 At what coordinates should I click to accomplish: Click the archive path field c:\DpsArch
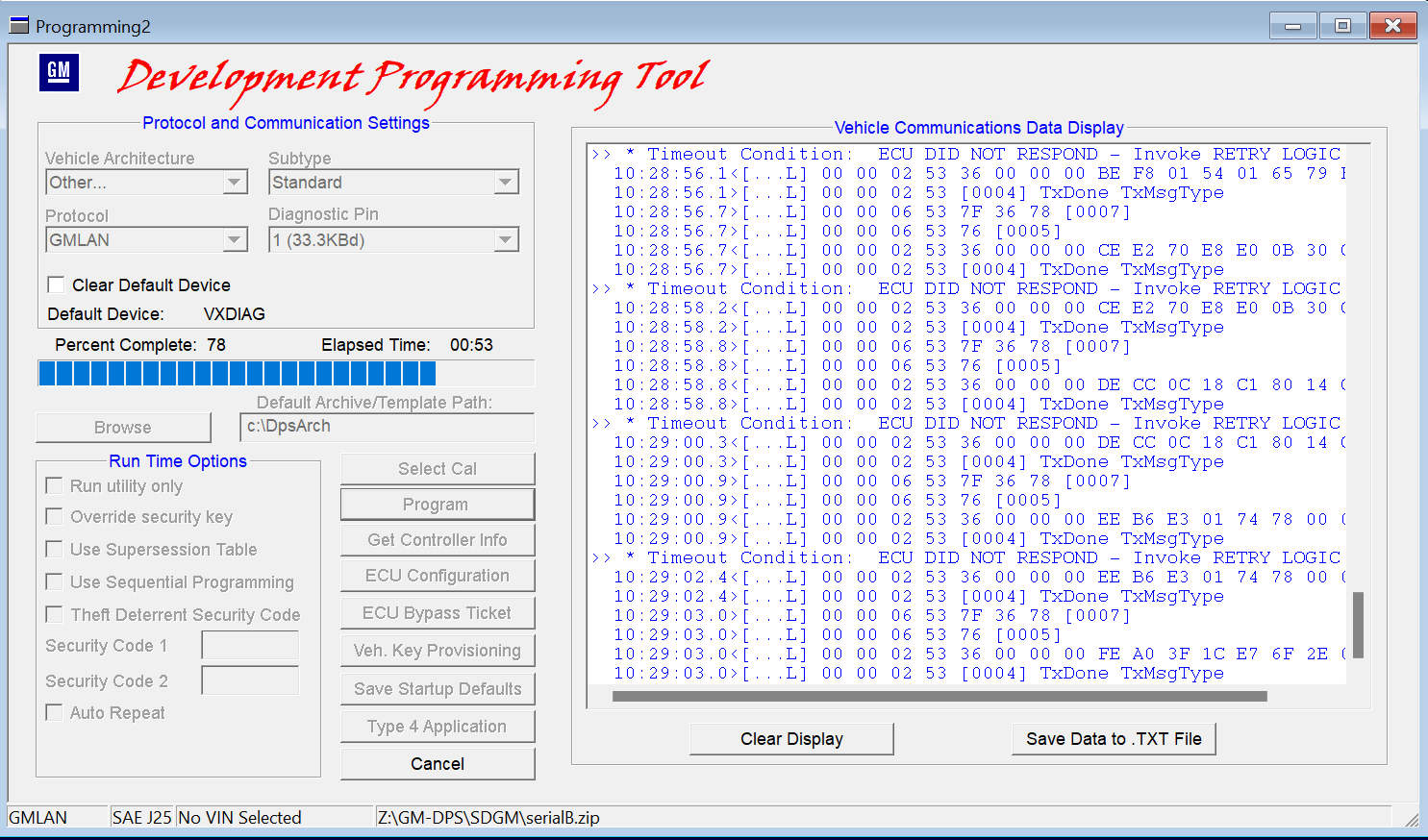[387, 427]
